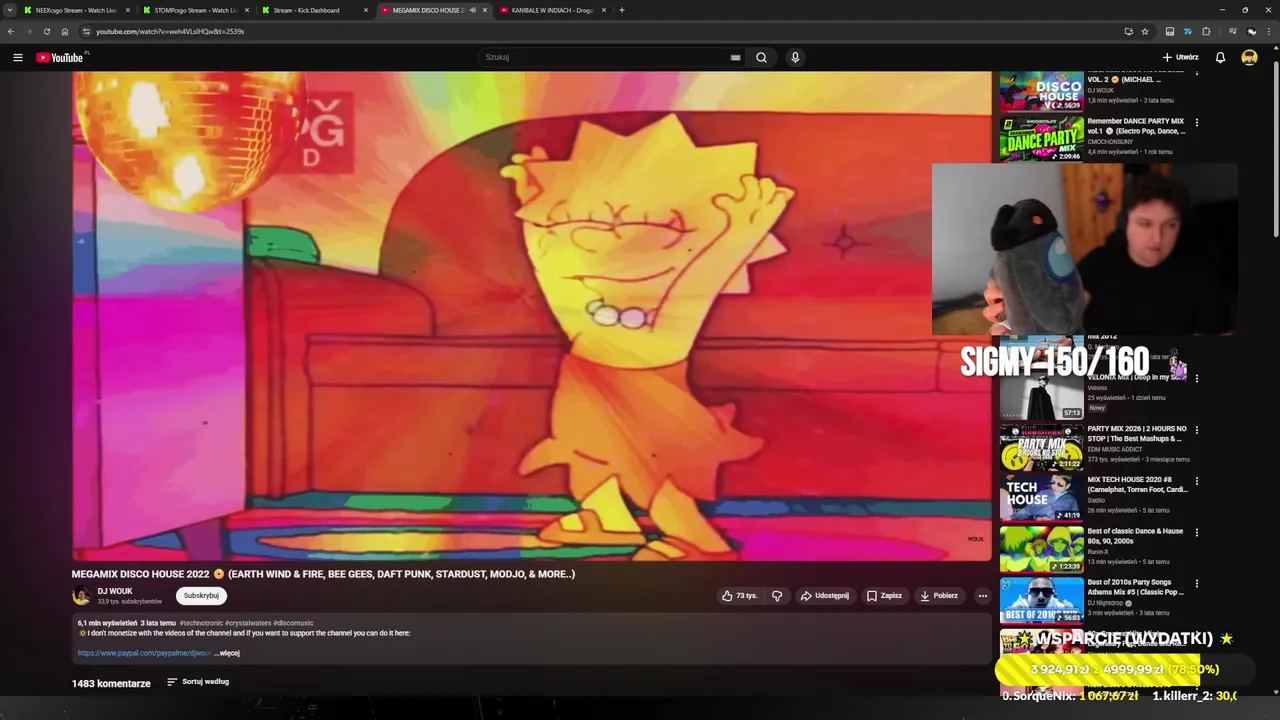Mute the MEGAMIX tab via speaker icon
The image size is (1280, 720).
tap(473, 10)
